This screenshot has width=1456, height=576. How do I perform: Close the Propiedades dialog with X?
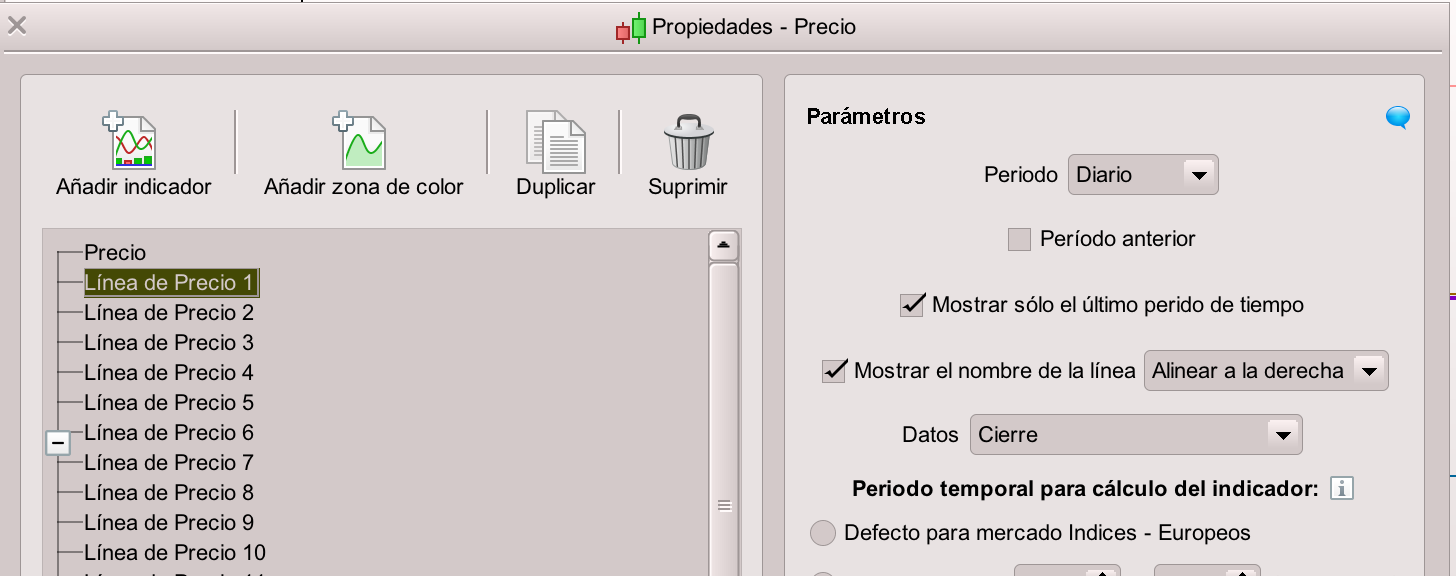pos(17,26)
